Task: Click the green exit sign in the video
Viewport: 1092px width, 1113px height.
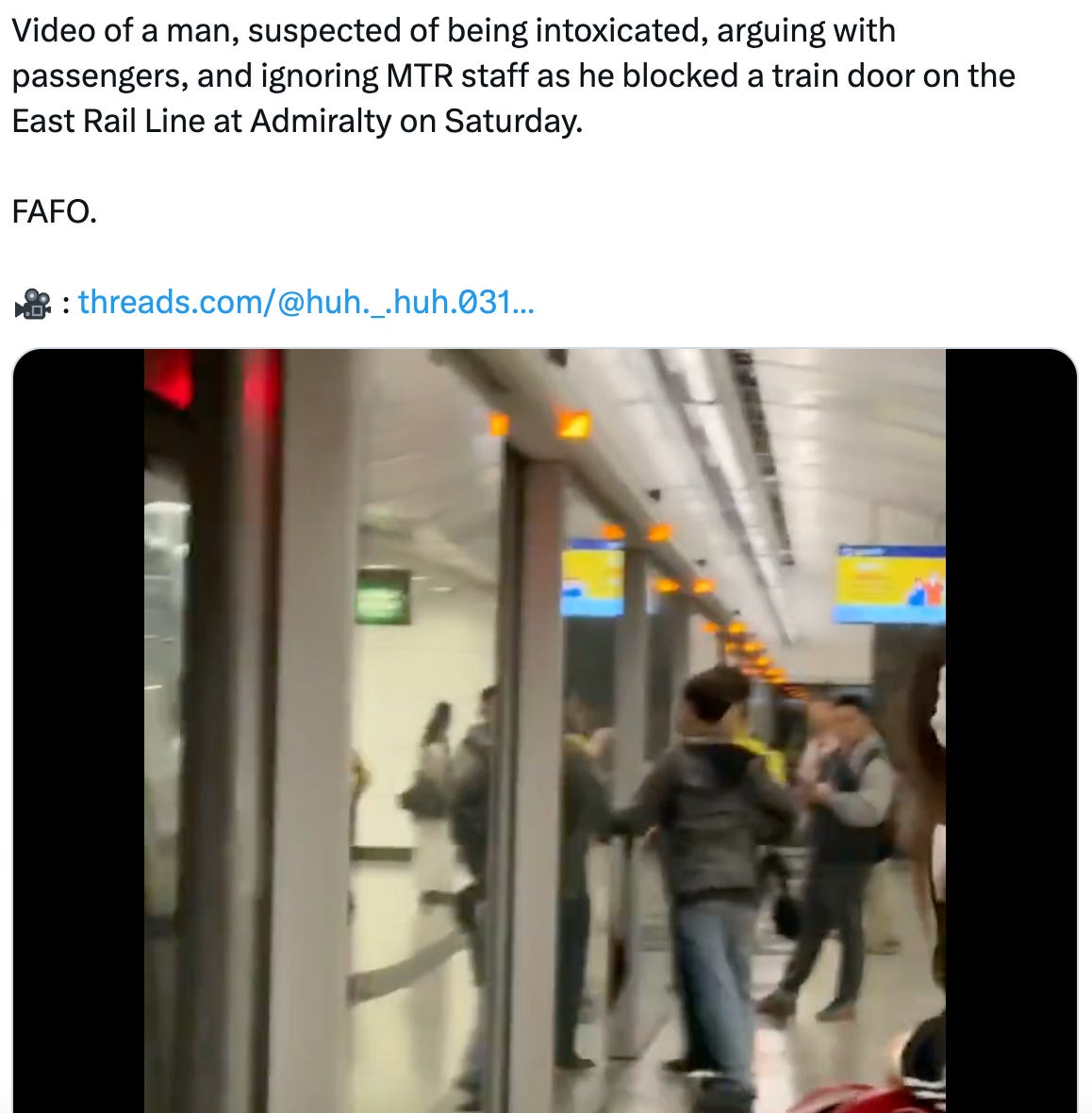Action: [383, 595]
